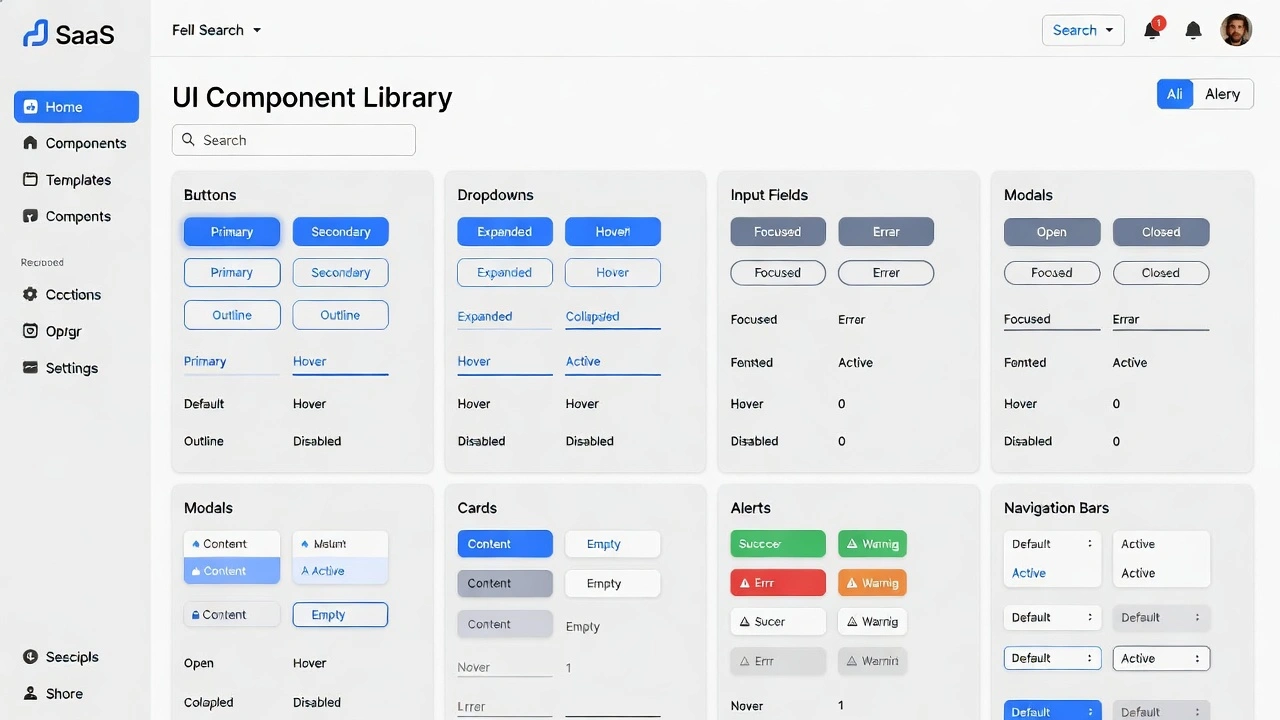Click the outlined Primary button

(x=232, y=272)
